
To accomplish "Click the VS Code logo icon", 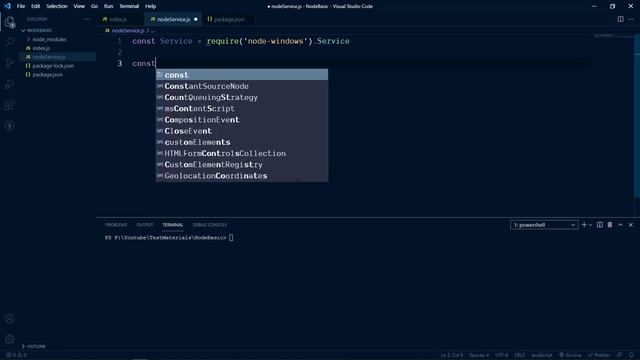I will [x=7, y=6].
